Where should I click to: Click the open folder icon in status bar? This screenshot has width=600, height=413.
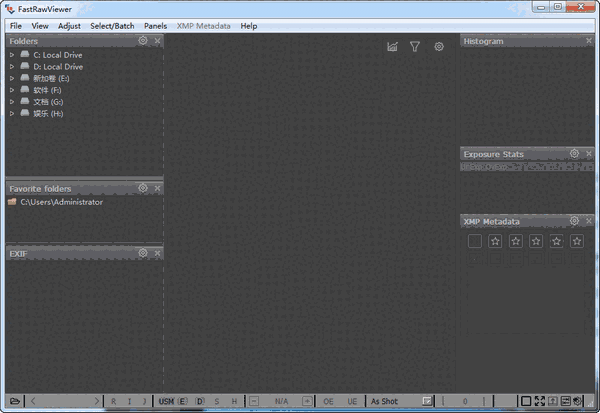tap(11, 401)
